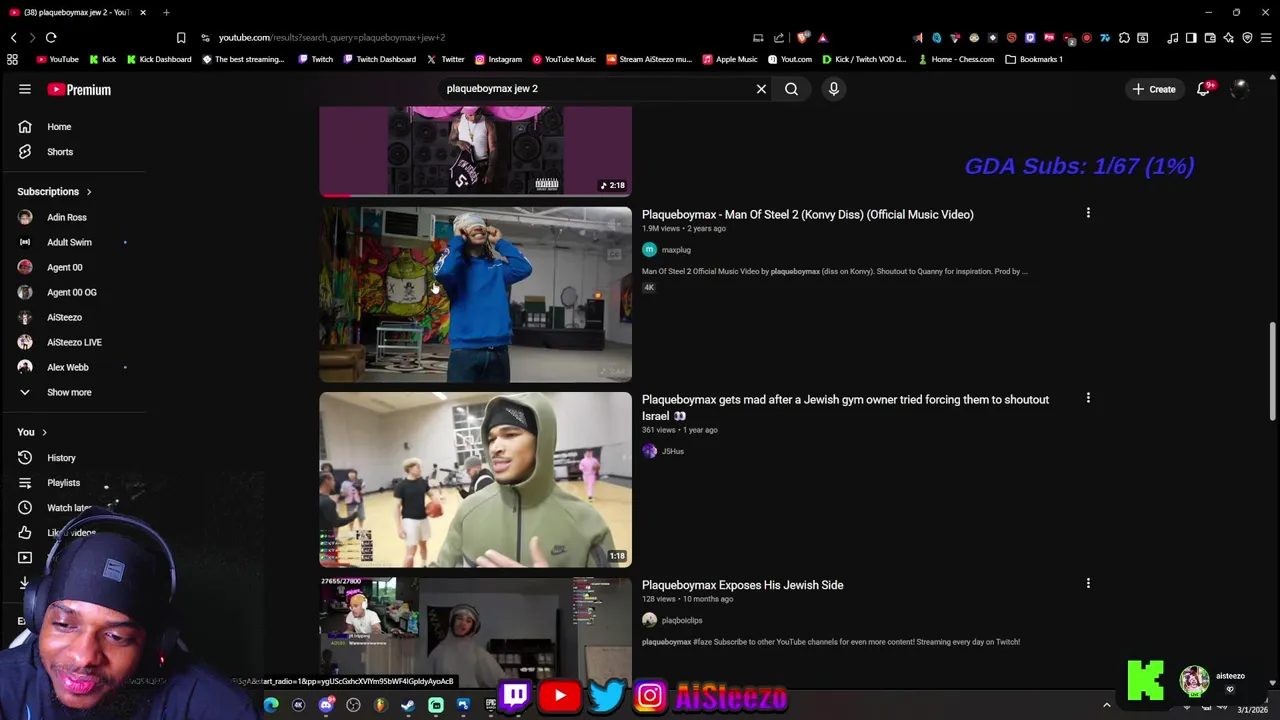1280x720 pixels.
Task: Open the account avatar menu
Action: (x=1240, y=89)
